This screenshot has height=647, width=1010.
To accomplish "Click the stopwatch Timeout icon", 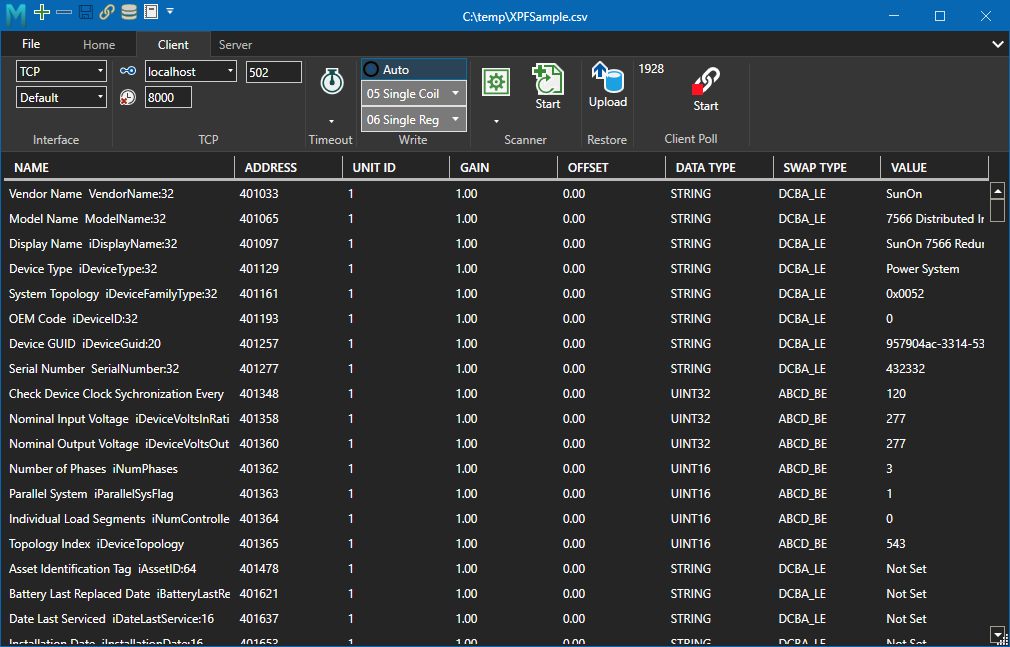I will tap(332, 82).
